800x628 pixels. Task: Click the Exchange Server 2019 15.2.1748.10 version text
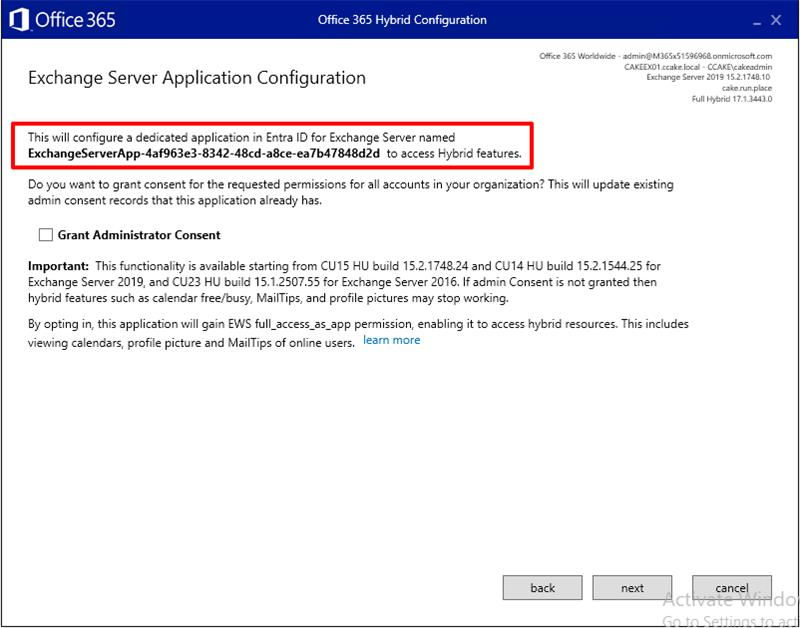tap(708, 78)
